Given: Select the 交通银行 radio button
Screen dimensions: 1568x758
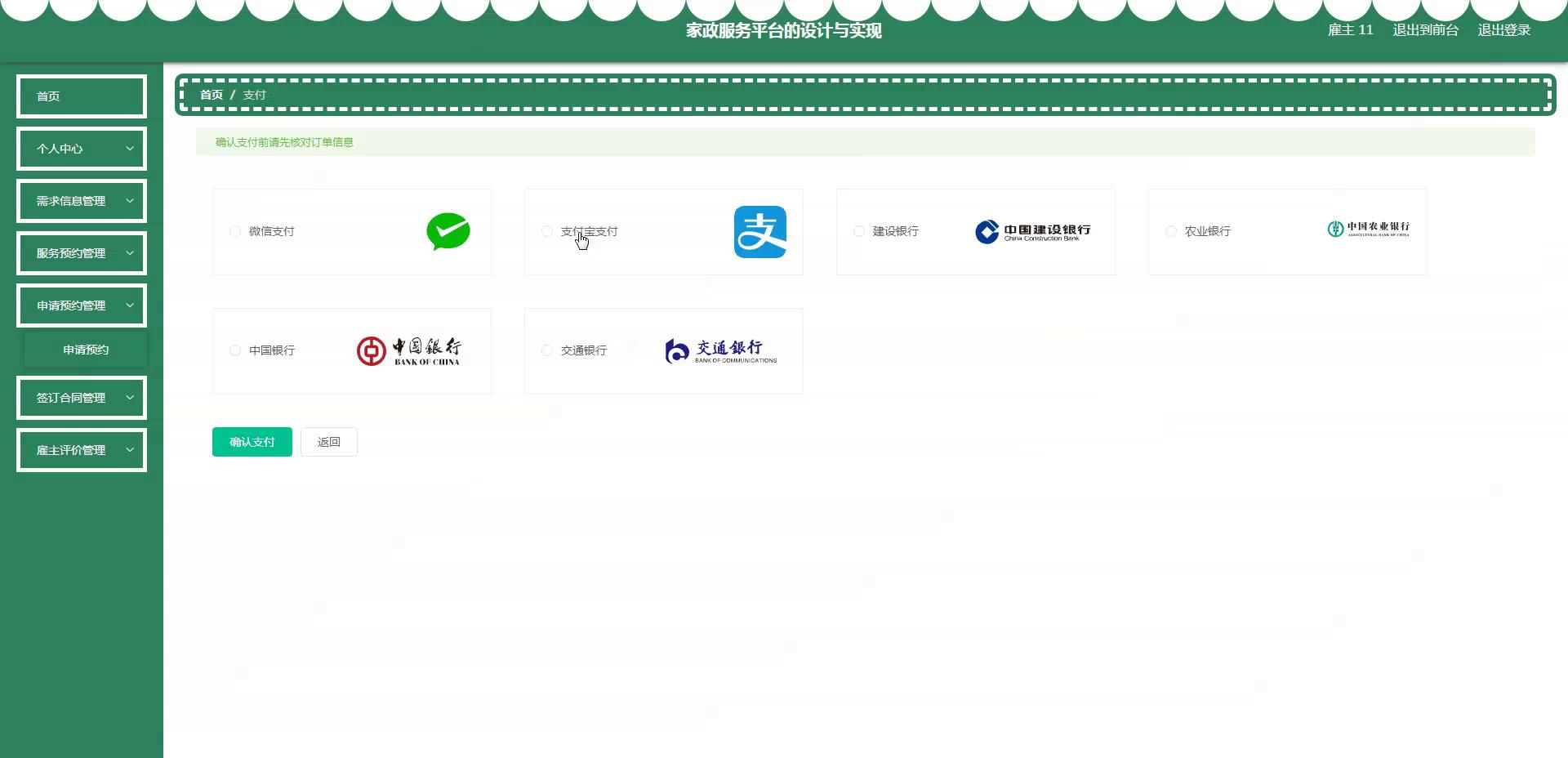Looking at the screenshot, I should coord(547,350).
